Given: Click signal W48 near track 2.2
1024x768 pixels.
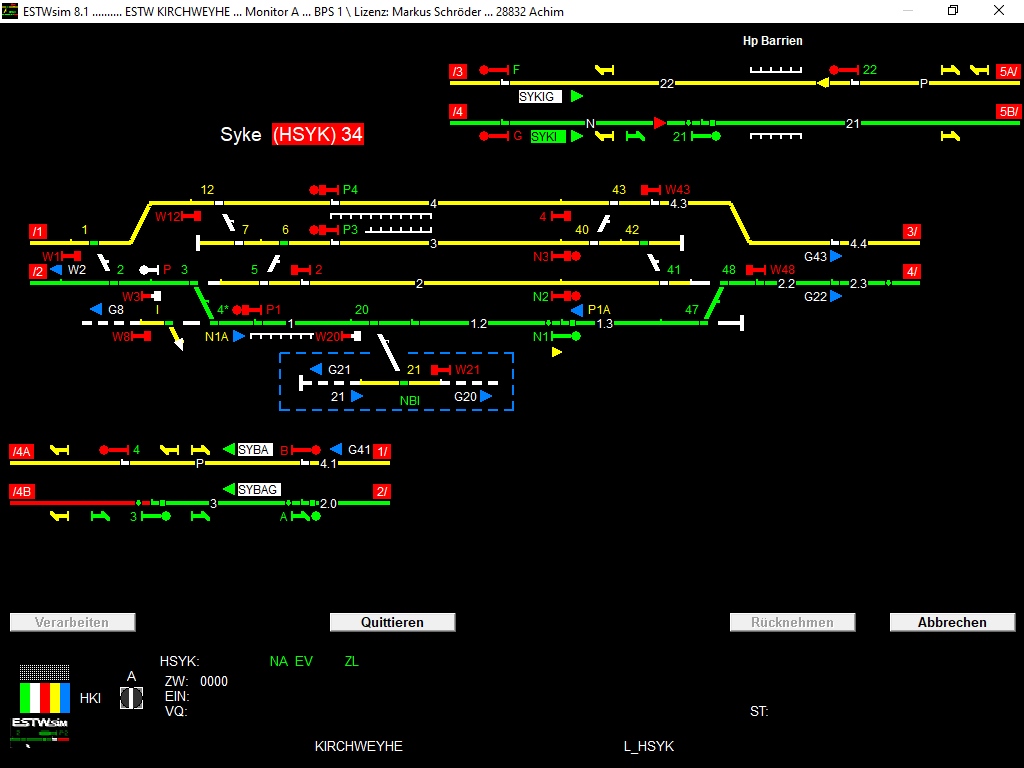Looking at the screenshot, I should 755,269.
